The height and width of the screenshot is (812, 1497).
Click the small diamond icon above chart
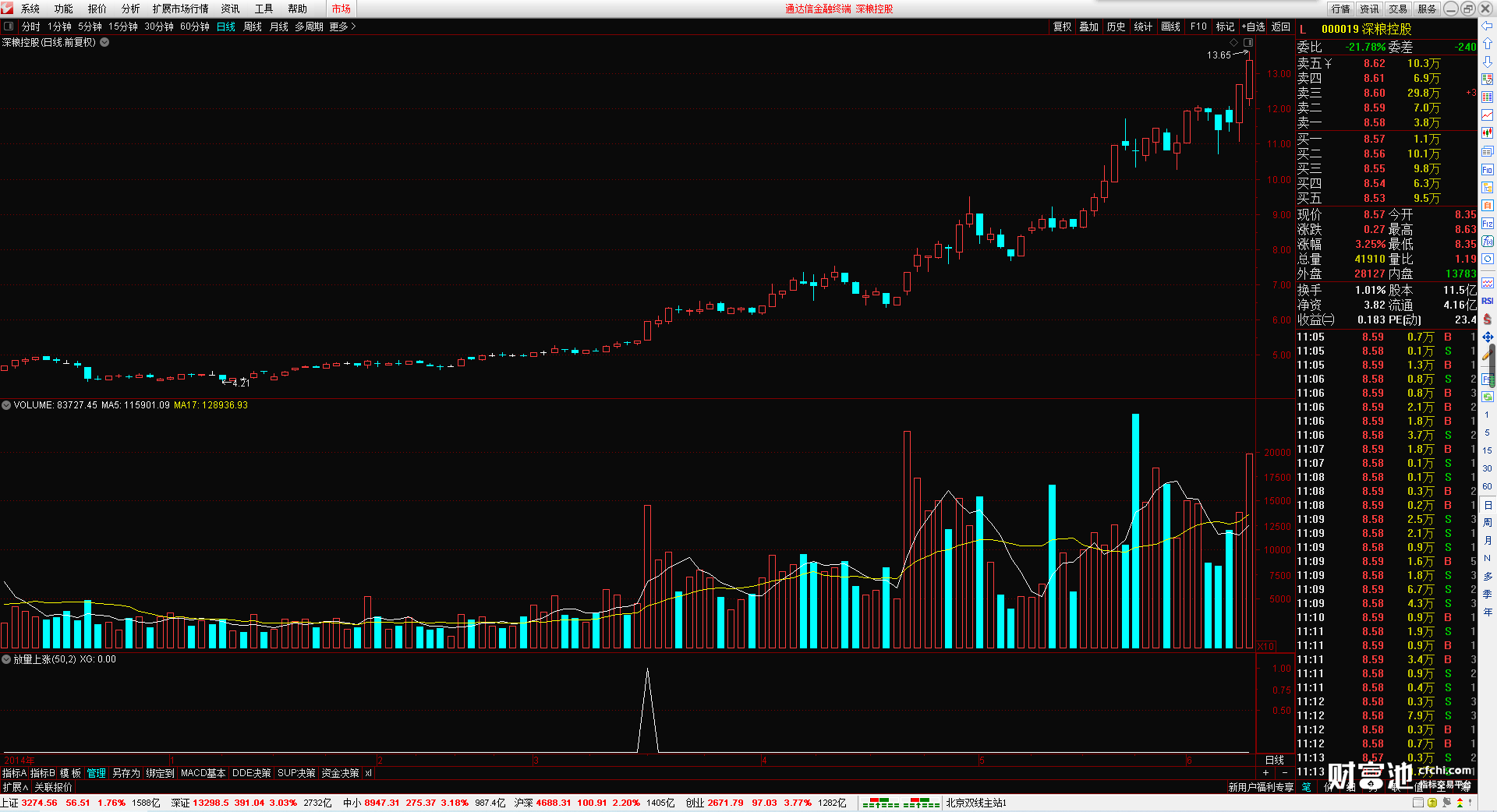pyautogui.click(x=1233, y=42)
